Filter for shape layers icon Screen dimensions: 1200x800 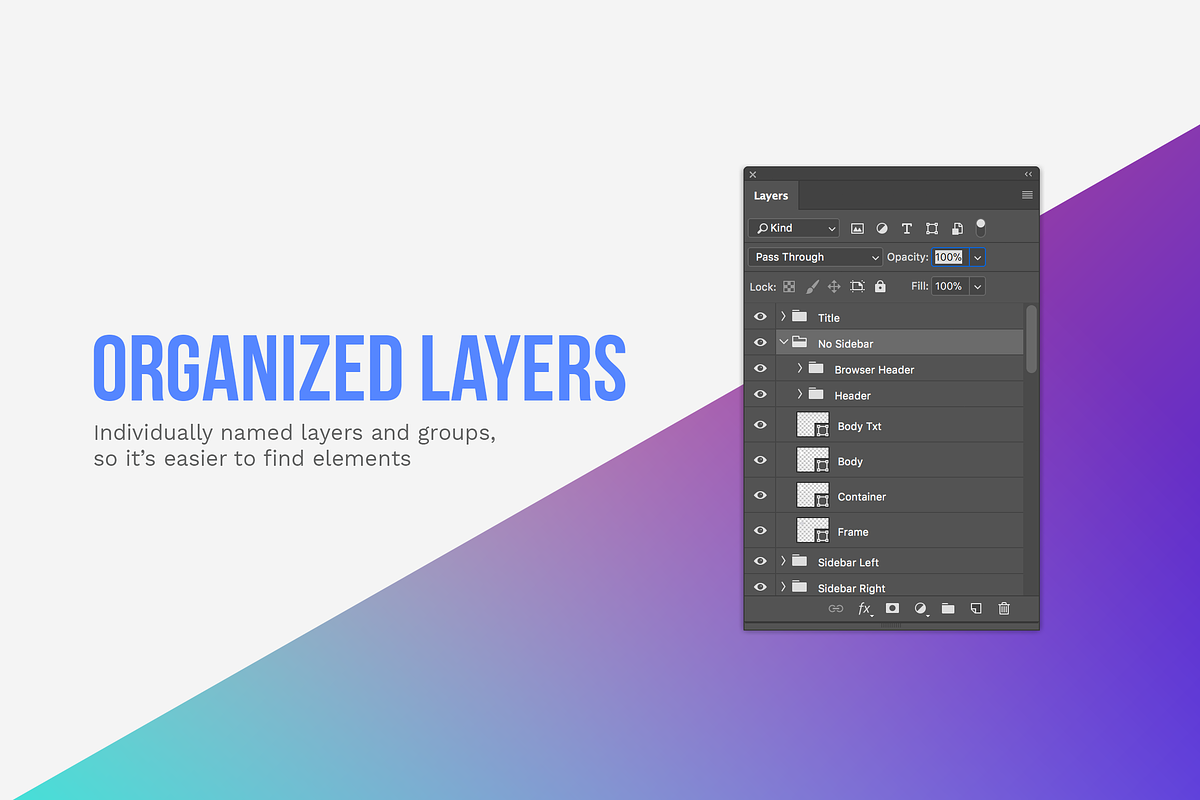coord(932,228)
